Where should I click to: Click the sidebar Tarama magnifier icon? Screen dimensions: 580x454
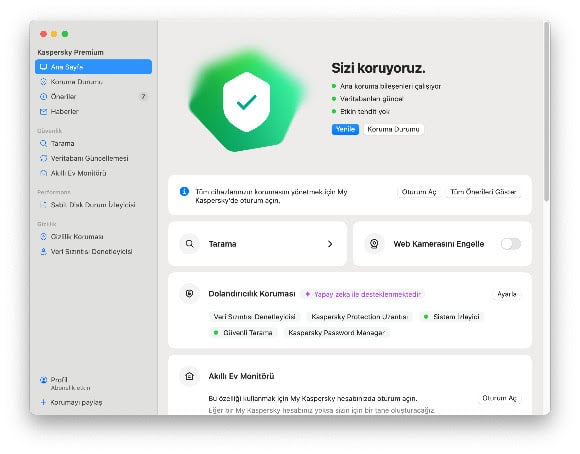(43, 143)
